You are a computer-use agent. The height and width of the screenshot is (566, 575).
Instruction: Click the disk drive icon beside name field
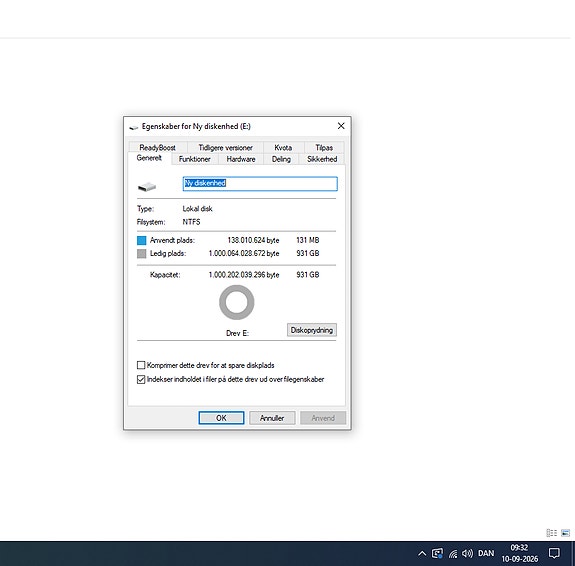(147, 187)
